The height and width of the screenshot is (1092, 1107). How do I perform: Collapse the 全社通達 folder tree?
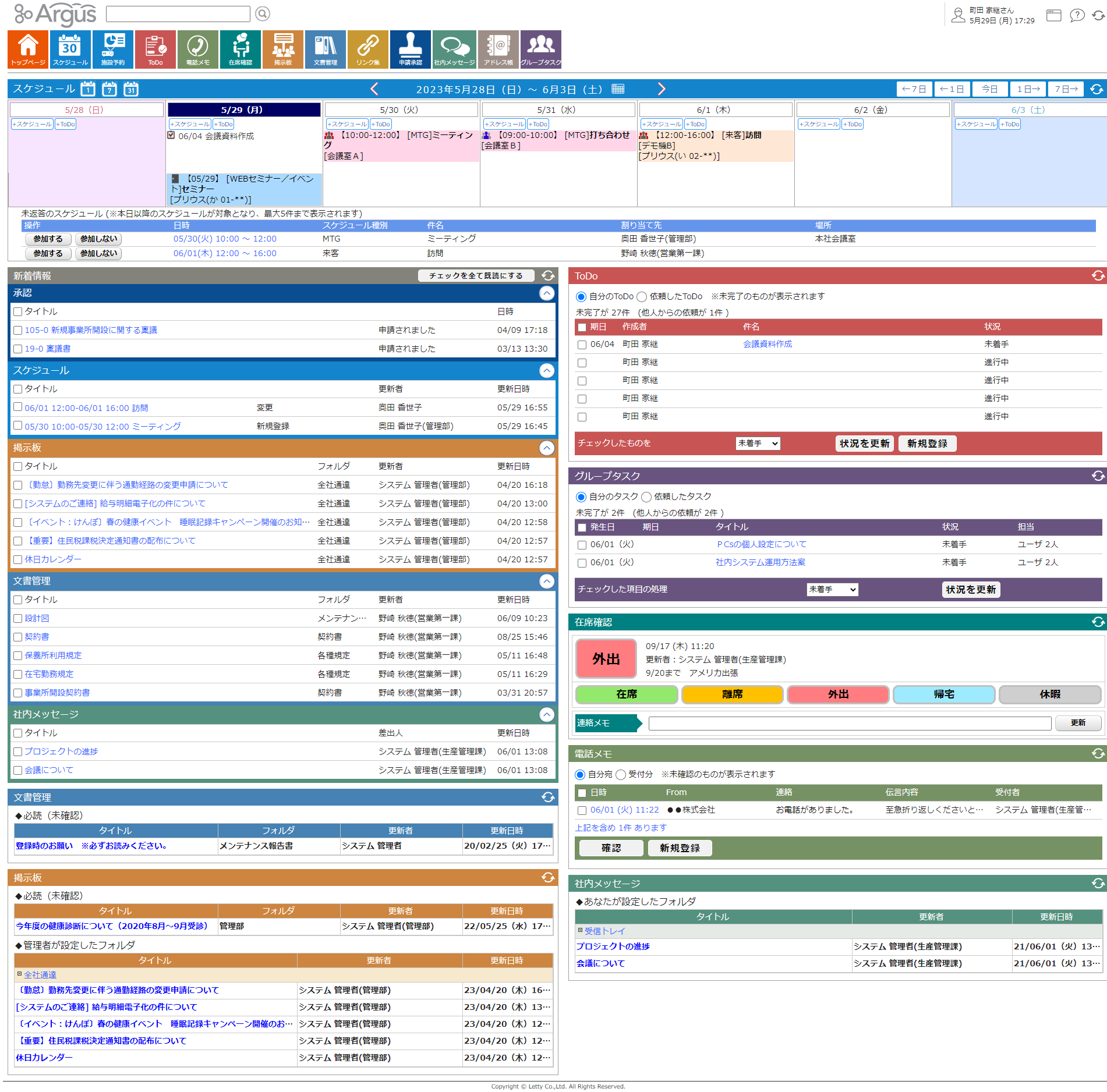19,974
